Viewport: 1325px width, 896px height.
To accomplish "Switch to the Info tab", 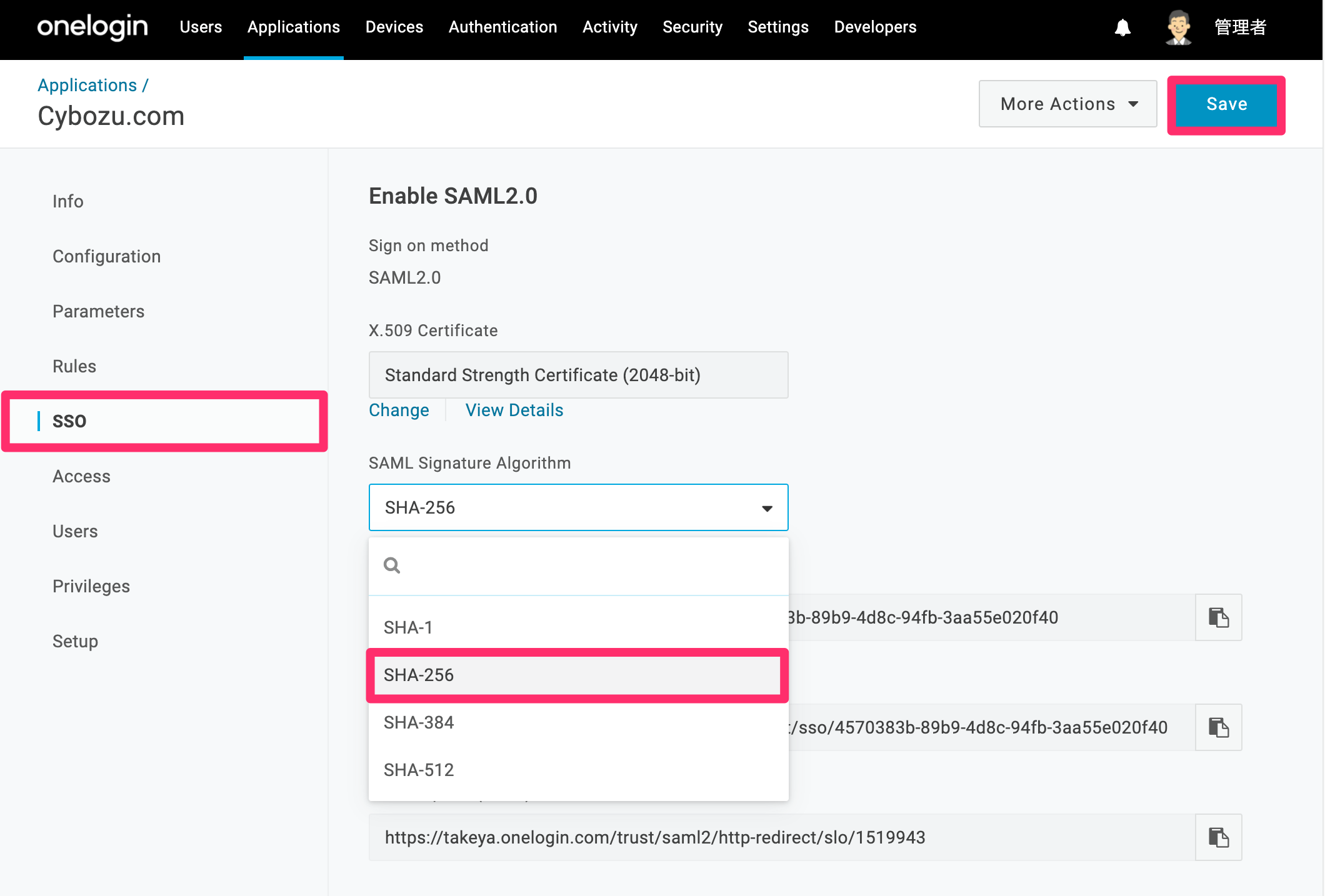I will click(68, 201).
